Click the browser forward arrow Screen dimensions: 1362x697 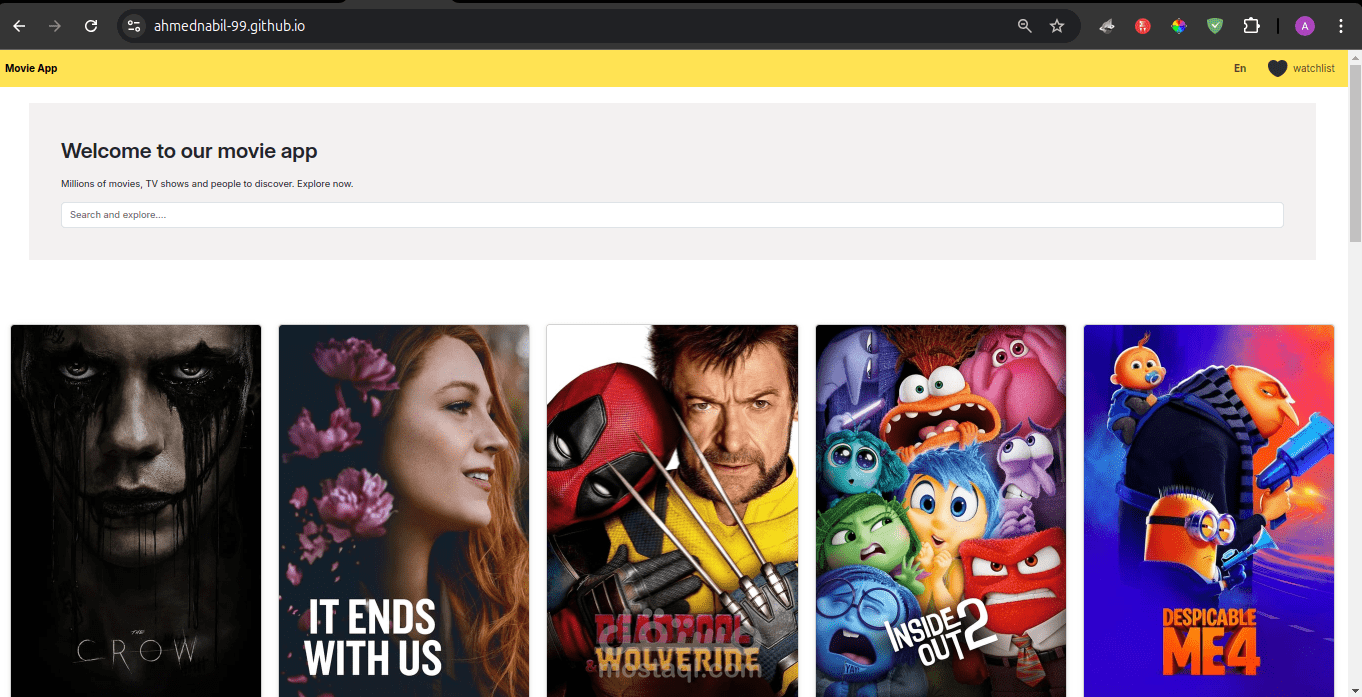(x=55, y=26)
